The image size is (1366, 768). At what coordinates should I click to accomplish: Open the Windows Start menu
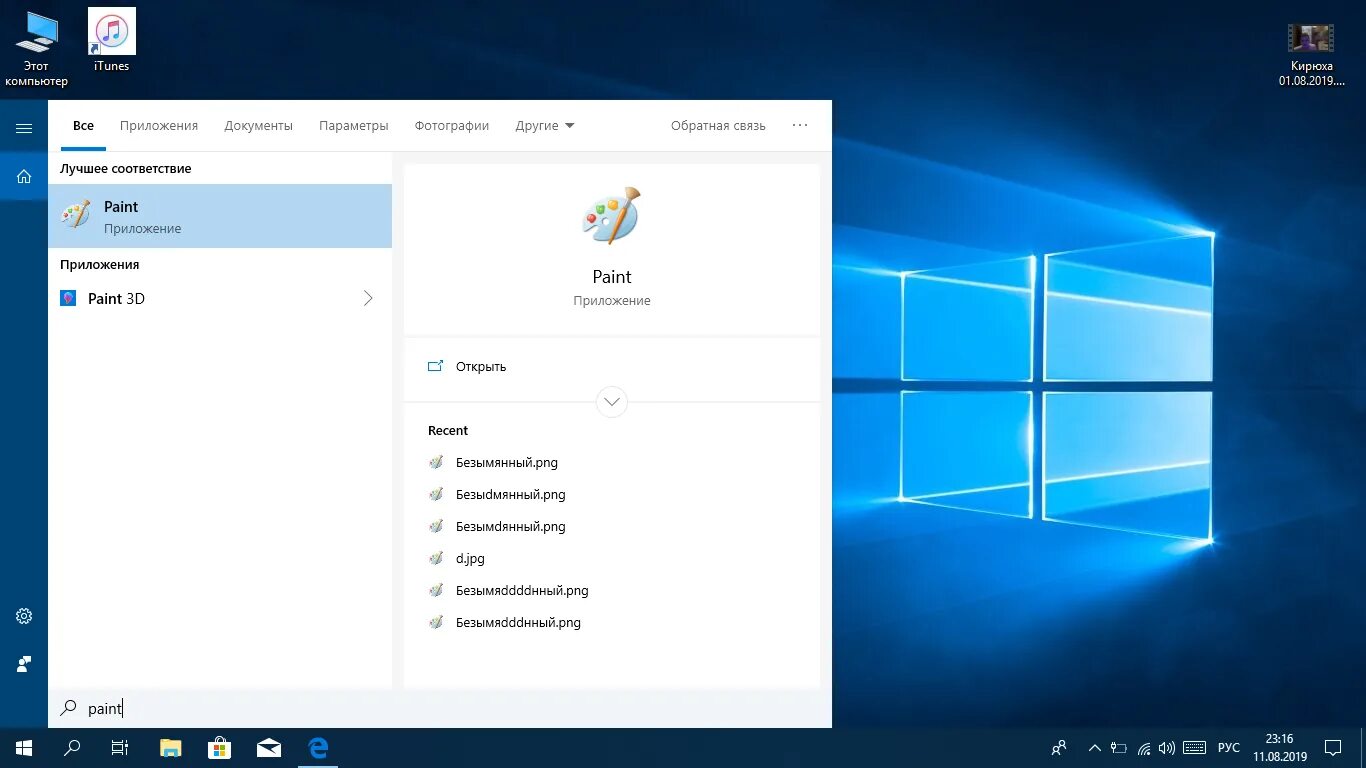pos(24,748)
